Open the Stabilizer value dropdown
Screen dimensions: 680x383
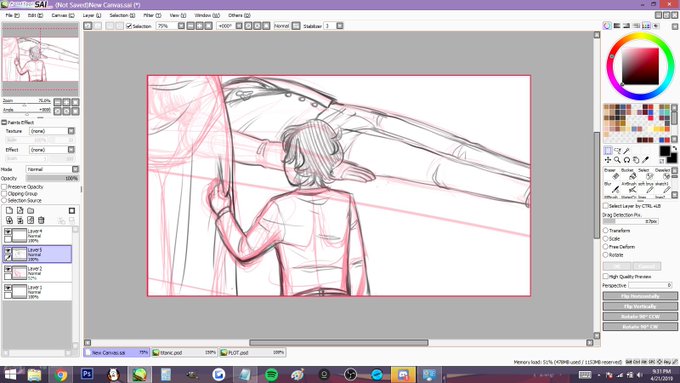pyautogui.click(x=340, y=26)
